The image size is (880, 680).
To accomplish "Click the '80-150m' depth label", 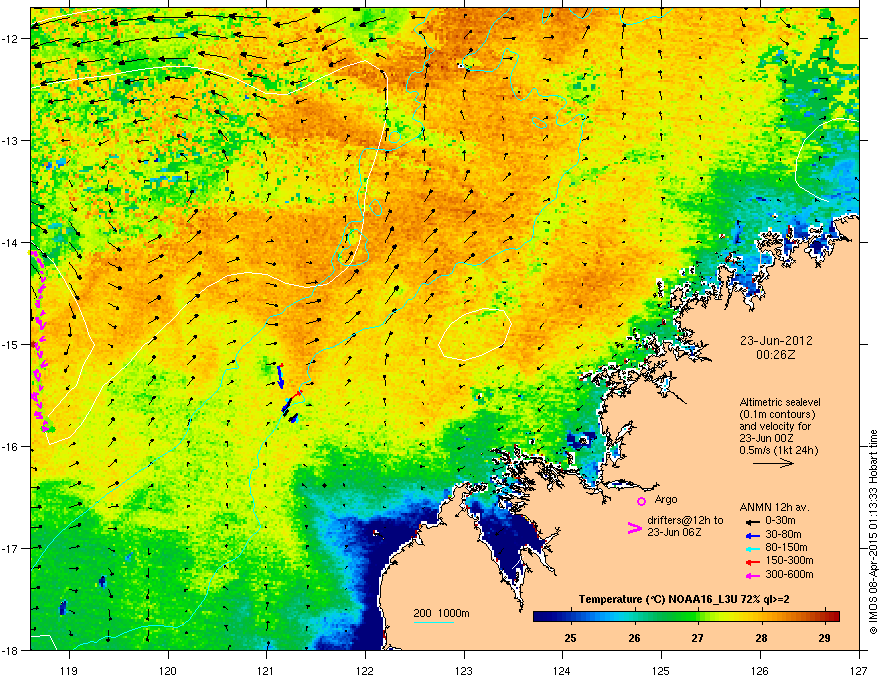I will (x=786, y=547).
